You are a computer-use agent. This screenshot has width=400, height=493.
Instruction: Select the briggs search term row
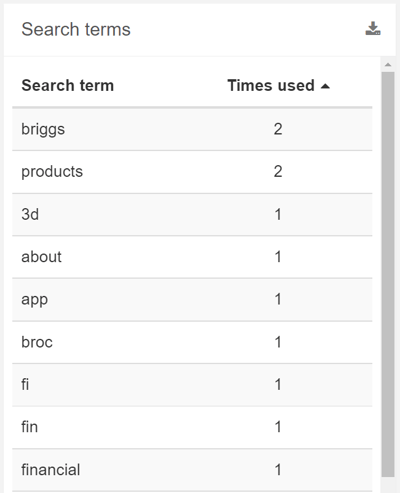click(x=192, y=129)
